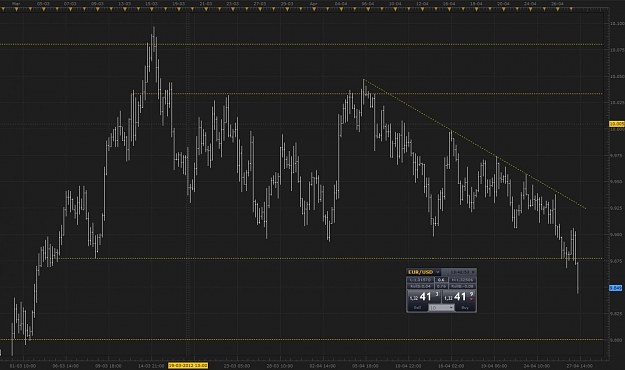Click the blue 9.849 current price label

(616, 288)
